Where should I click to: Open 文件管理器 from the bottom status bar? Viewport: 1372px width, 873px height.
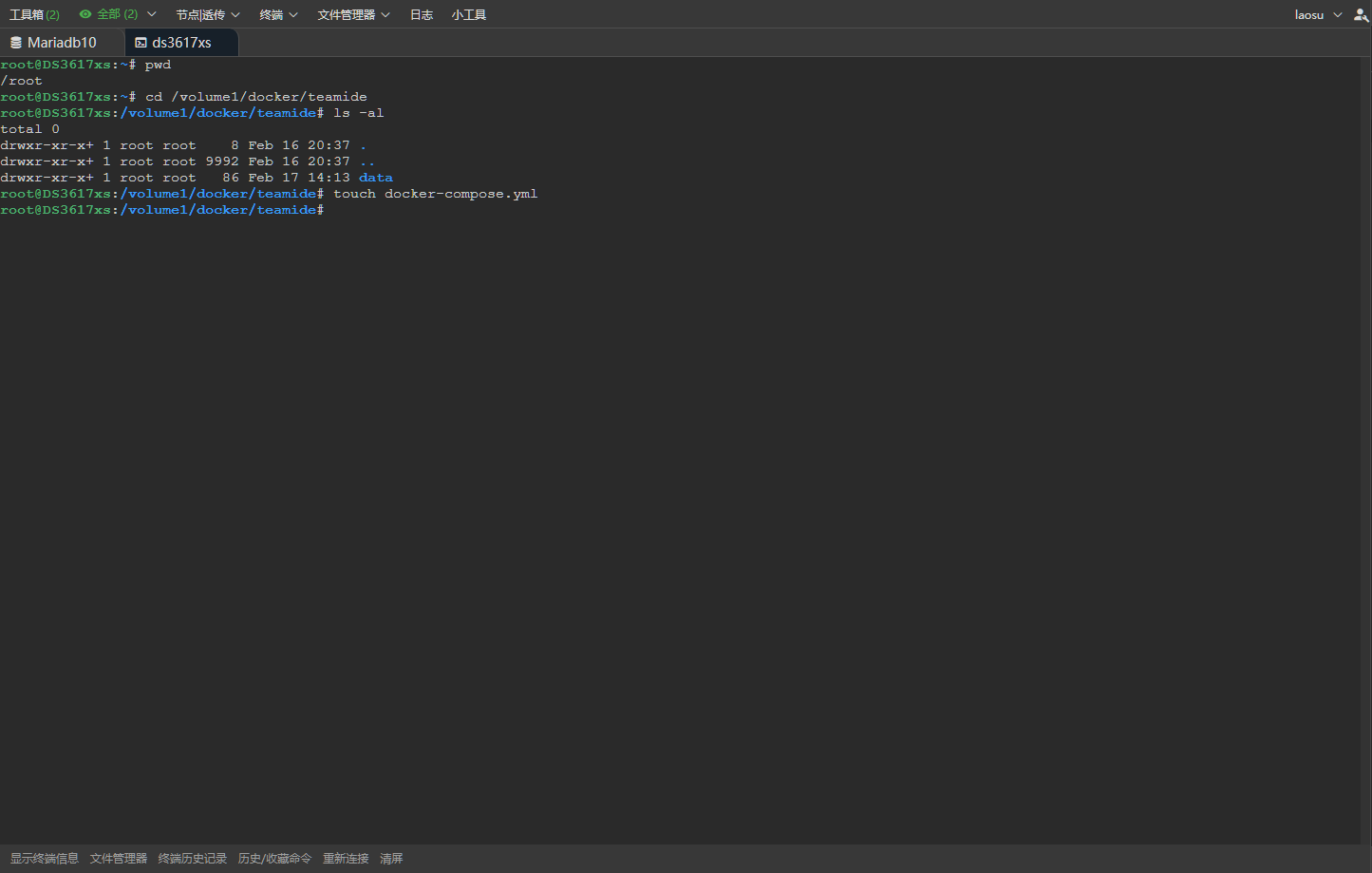[x=117, y=858]
